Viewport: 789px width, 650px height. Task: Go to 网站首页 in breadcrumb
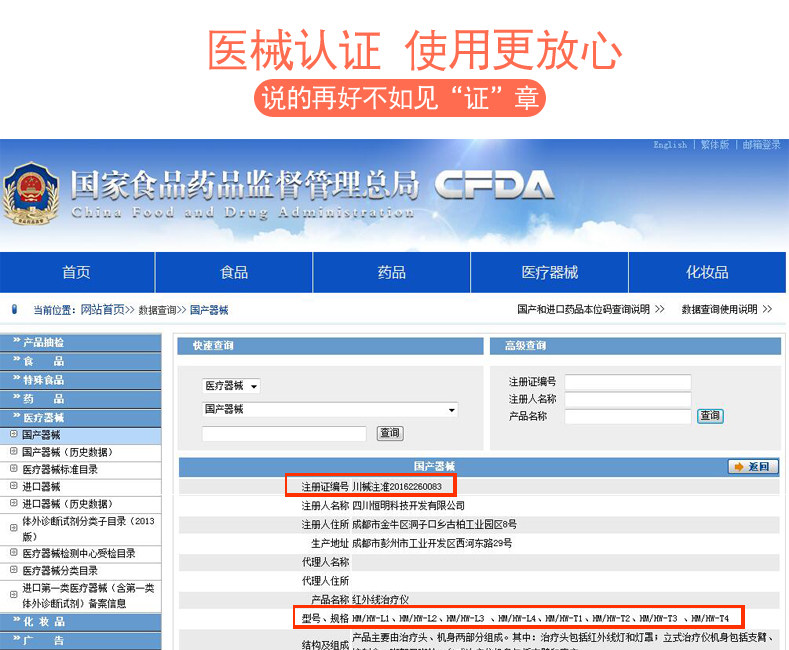103,309
